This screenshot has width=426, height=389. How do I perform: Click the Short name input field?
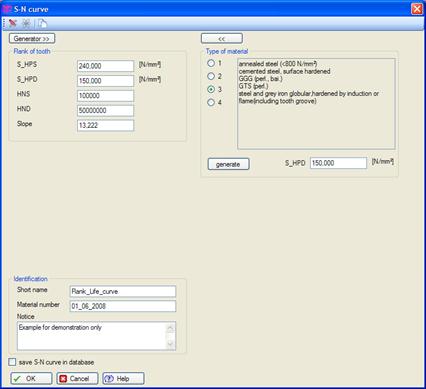(x=123, y=291)
